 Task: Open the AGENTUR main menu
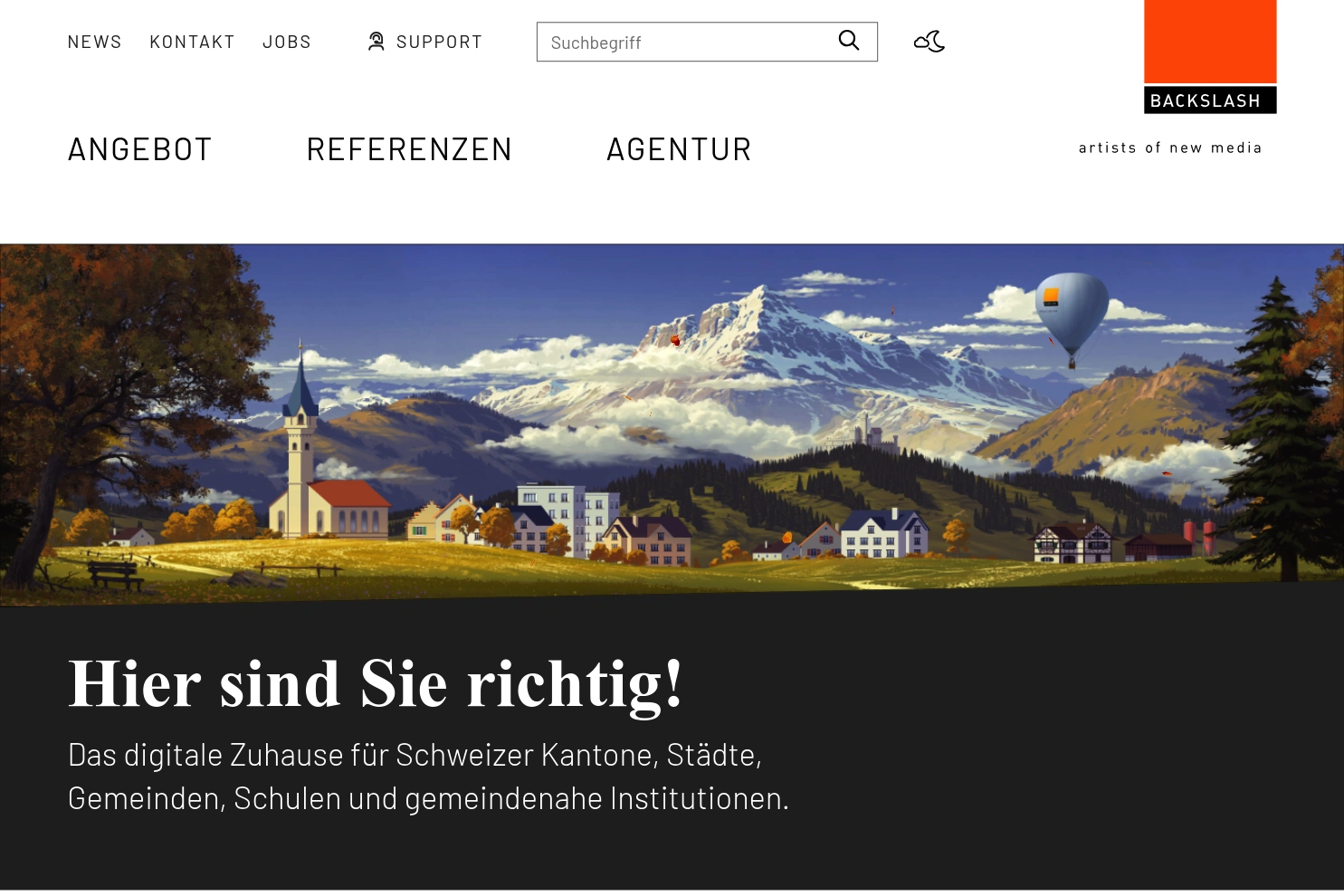(679, 149)
